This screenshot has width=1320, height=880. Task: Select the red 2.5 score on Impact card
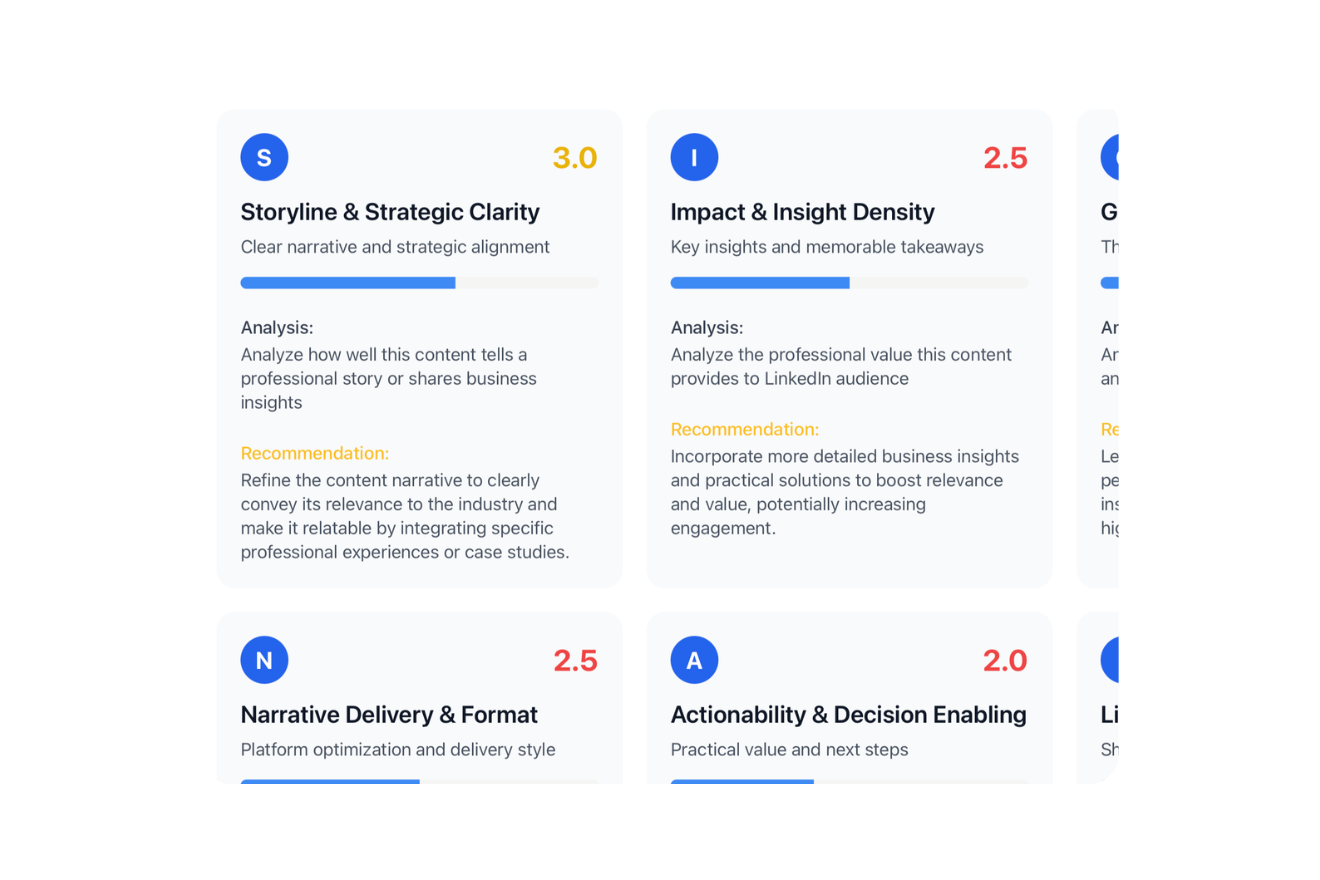1005,157
